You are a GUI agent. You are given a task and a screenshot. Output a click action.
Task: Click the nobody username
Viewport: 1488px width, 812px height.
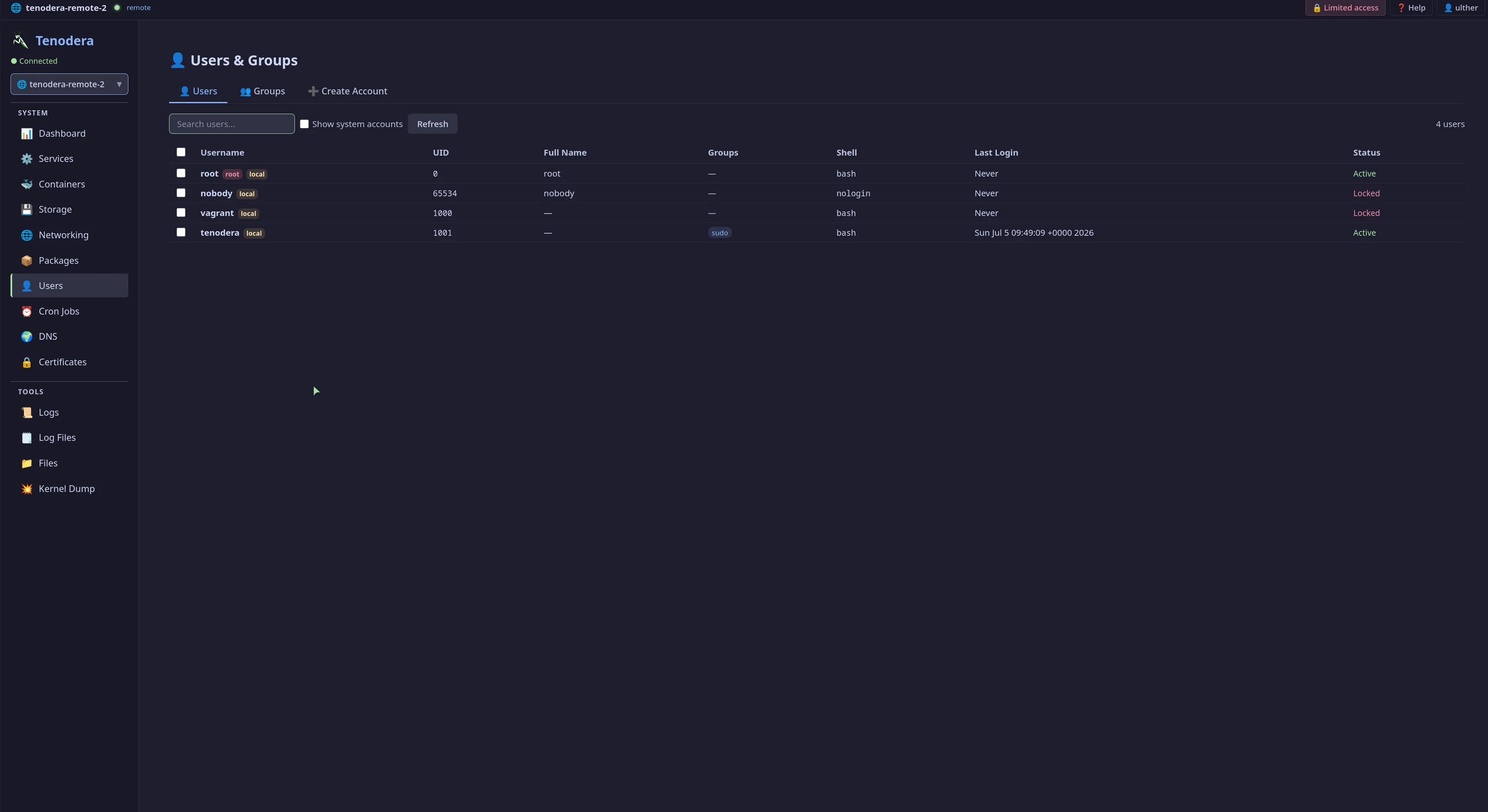216,193
